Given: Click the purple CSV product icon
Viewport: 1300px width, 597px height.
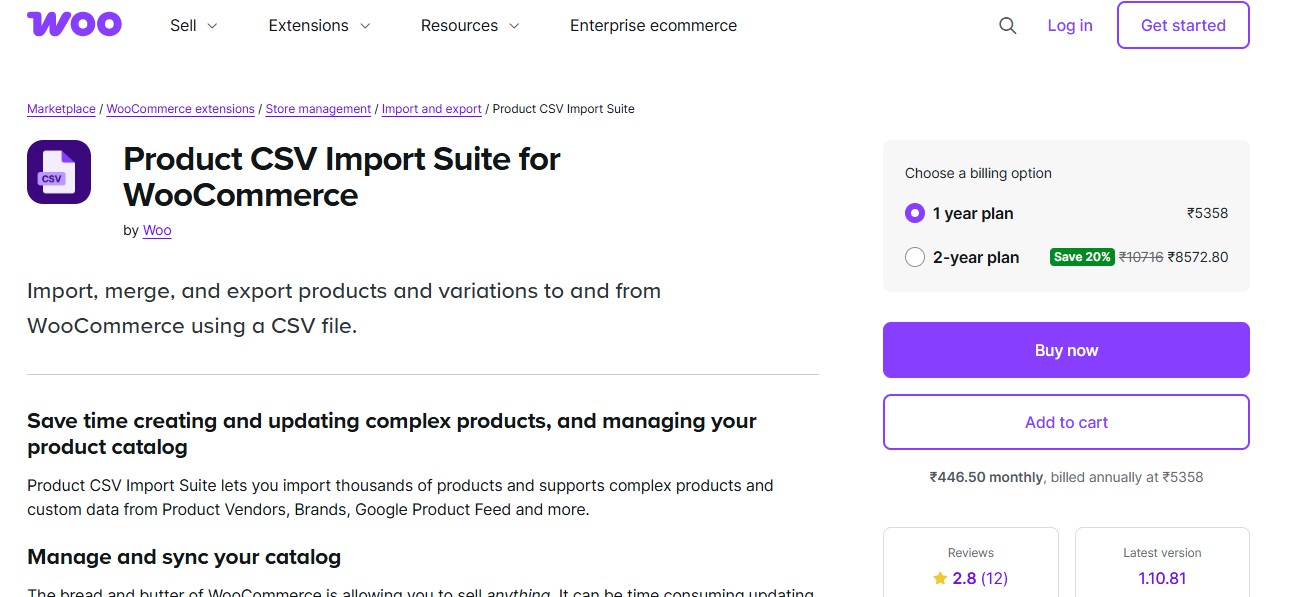Looking at the screenshot, I should [x=58, y=171].
